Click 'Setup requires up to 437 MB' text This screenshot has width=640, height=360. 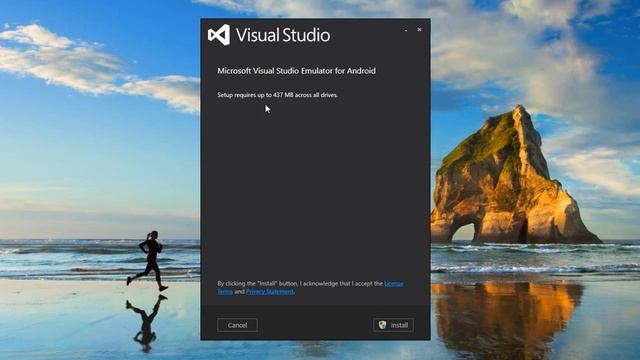click(278, 95)
